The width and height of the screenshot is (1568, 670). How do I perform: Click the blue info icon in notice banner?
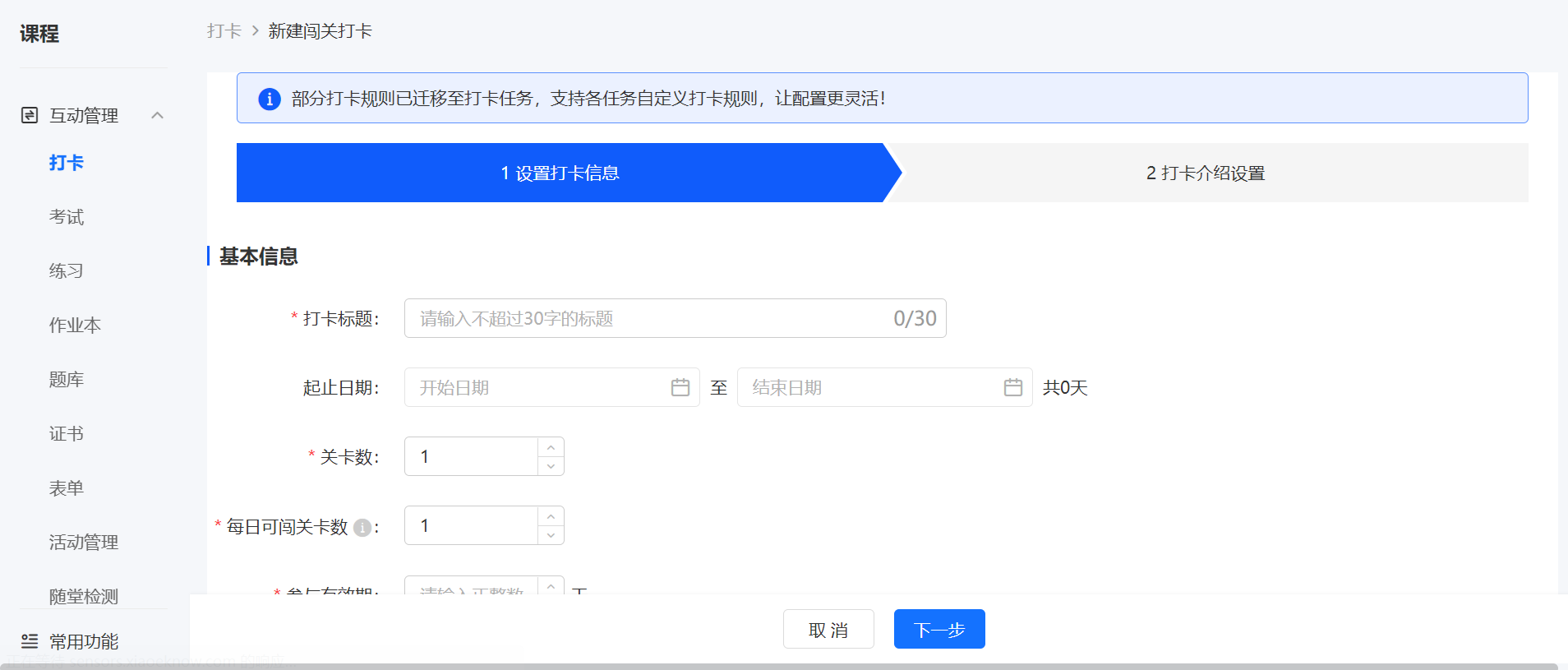[270, 99]
